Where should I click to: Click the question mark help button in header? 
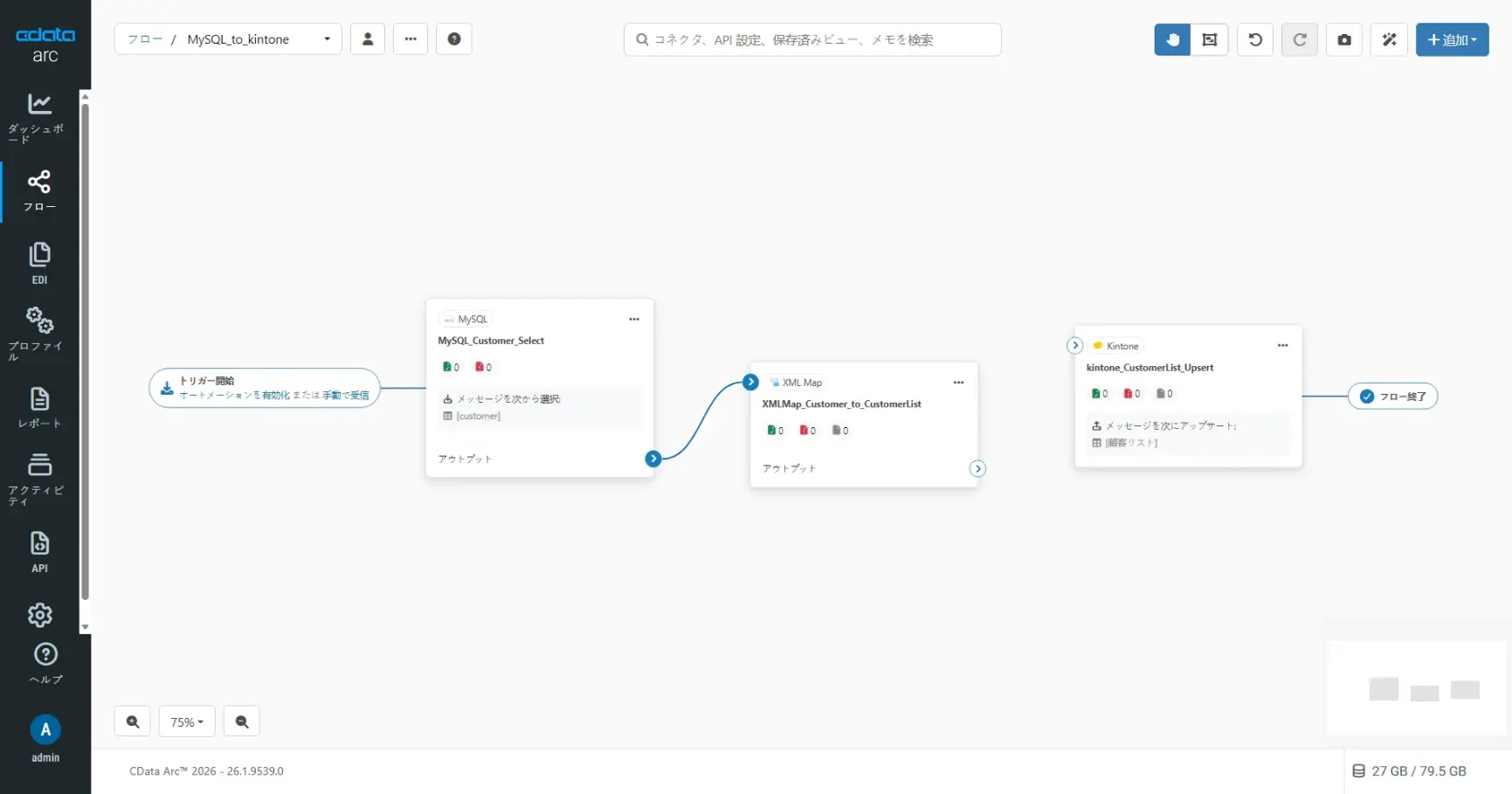tap(454, 39)
